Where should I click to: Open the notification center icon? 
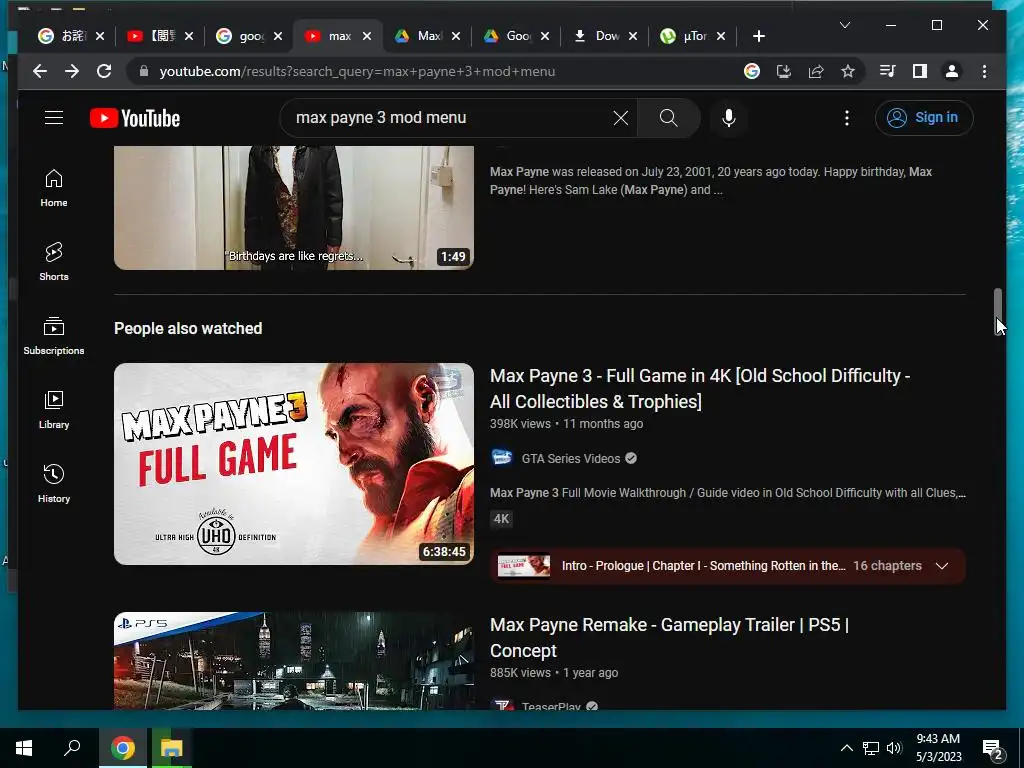(x=993, y=749)
